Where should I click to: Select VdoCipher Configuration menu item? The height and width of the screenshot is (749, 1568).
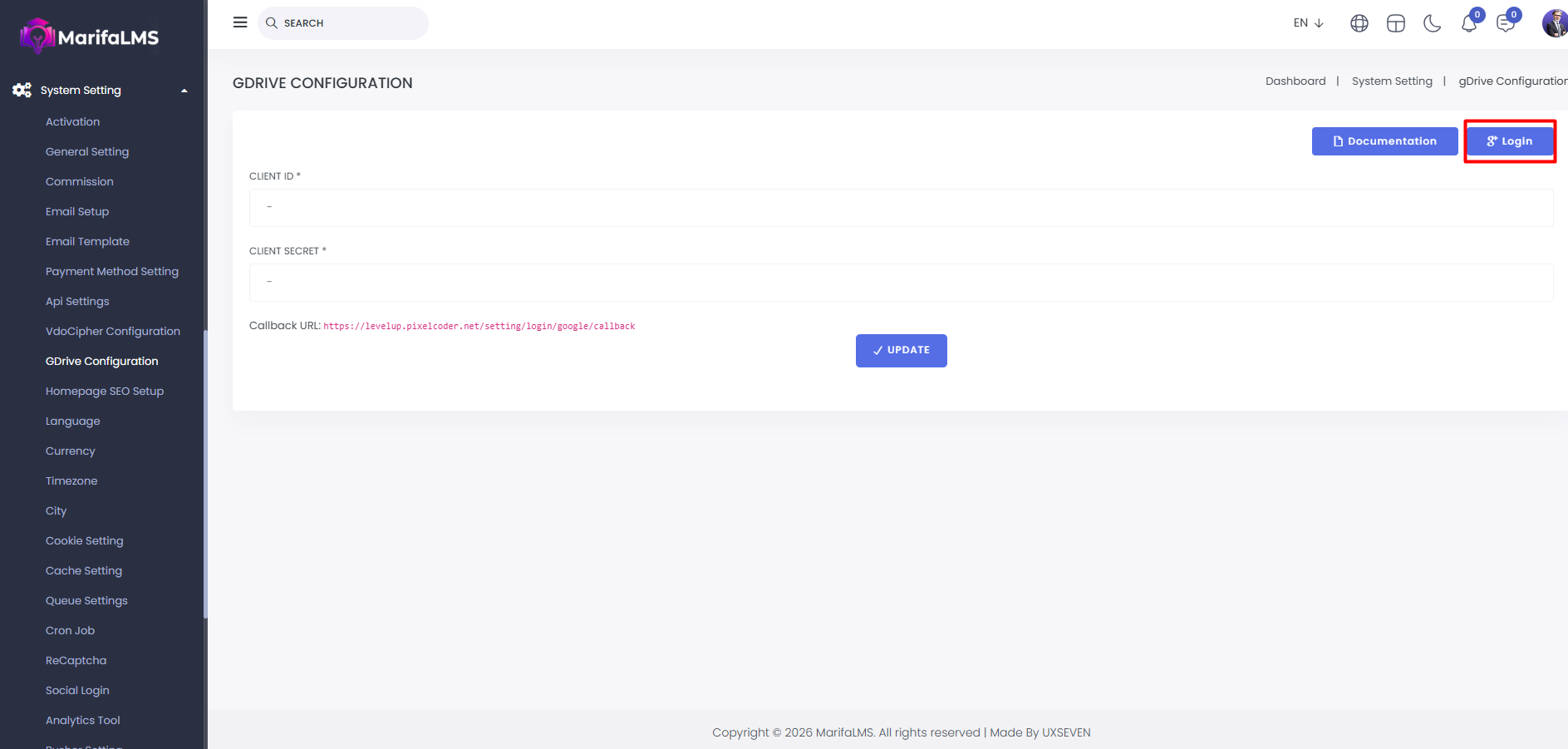113,332
